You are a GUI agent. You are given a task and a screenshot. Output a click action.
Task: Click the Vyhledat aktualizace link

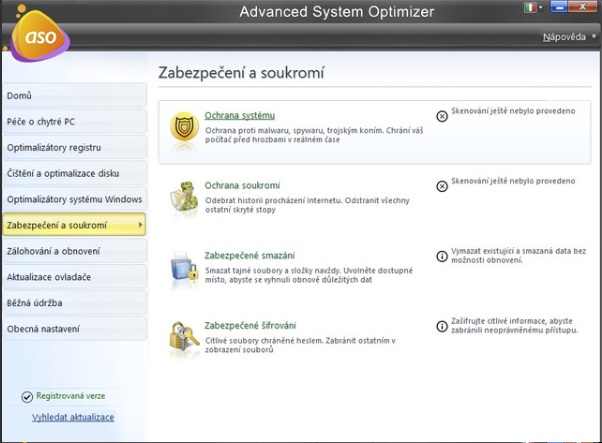coord(73,417)
